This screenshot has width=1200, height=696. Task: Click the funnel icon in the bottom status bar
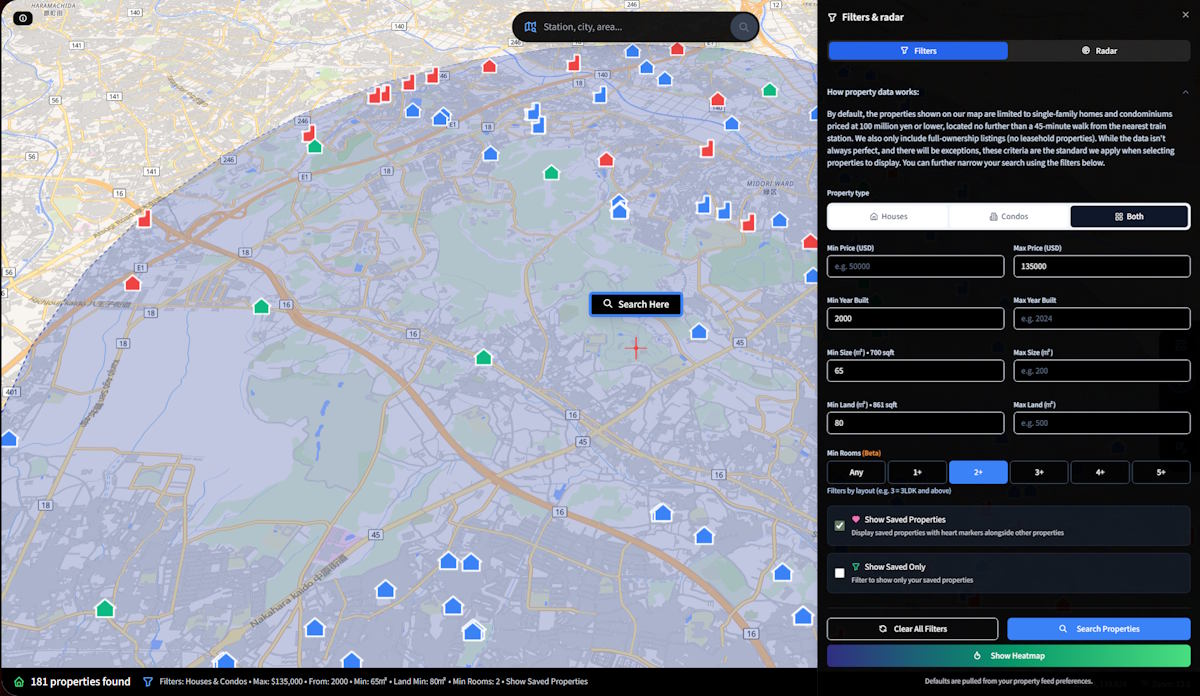tap(148, 682)
